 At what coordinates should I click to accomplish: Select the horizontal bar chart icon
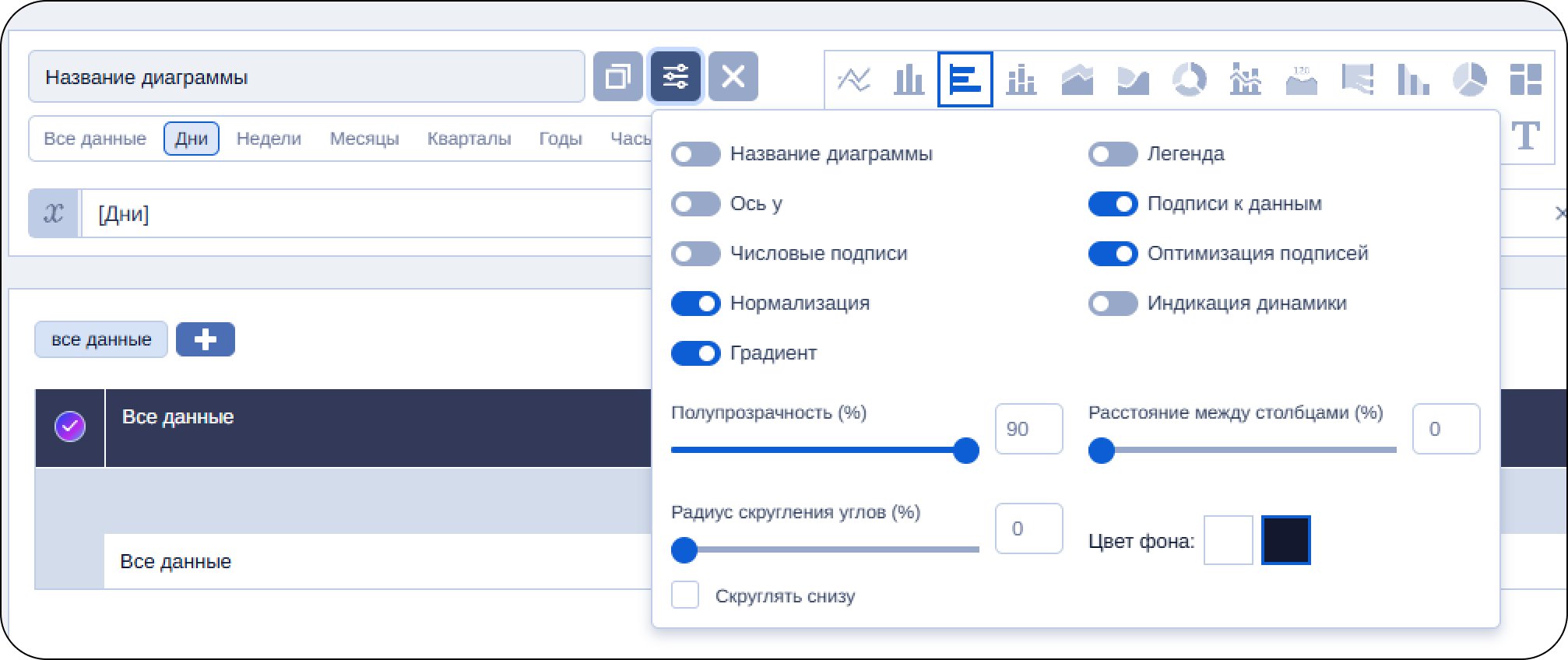[x=965, y=79]
